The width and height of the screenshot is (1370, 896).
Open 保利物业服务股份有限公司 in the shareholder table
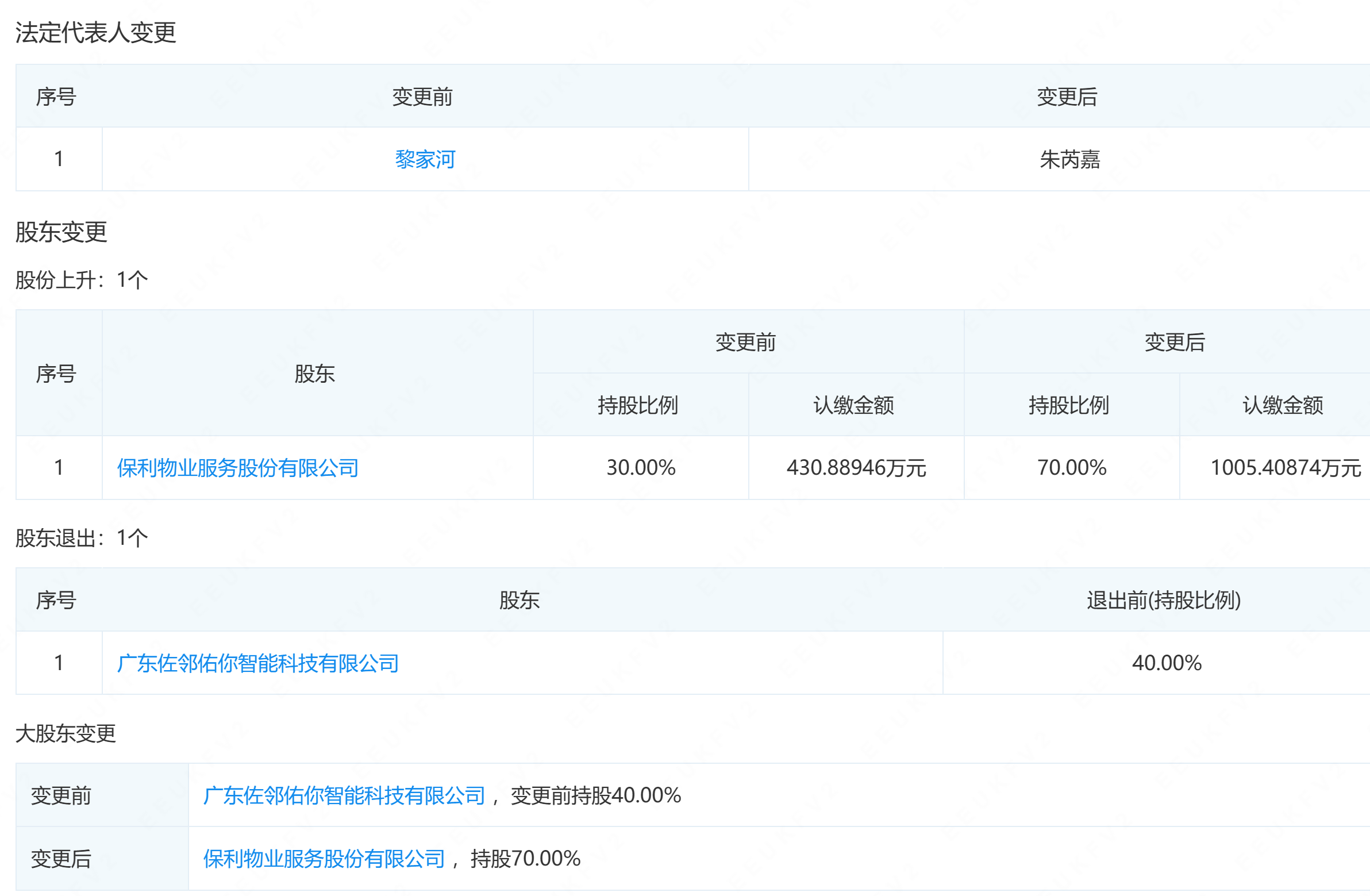(237, 468)
